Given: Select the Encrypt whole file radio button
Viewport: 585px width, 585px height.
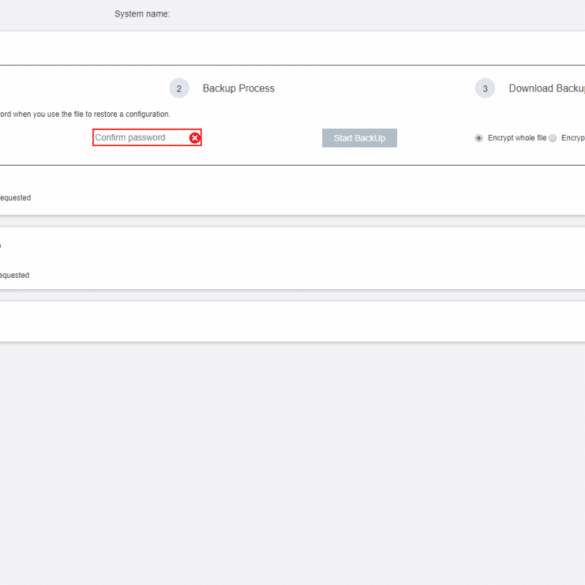Looking at the screenshot, I should click(x=479, y=138).
